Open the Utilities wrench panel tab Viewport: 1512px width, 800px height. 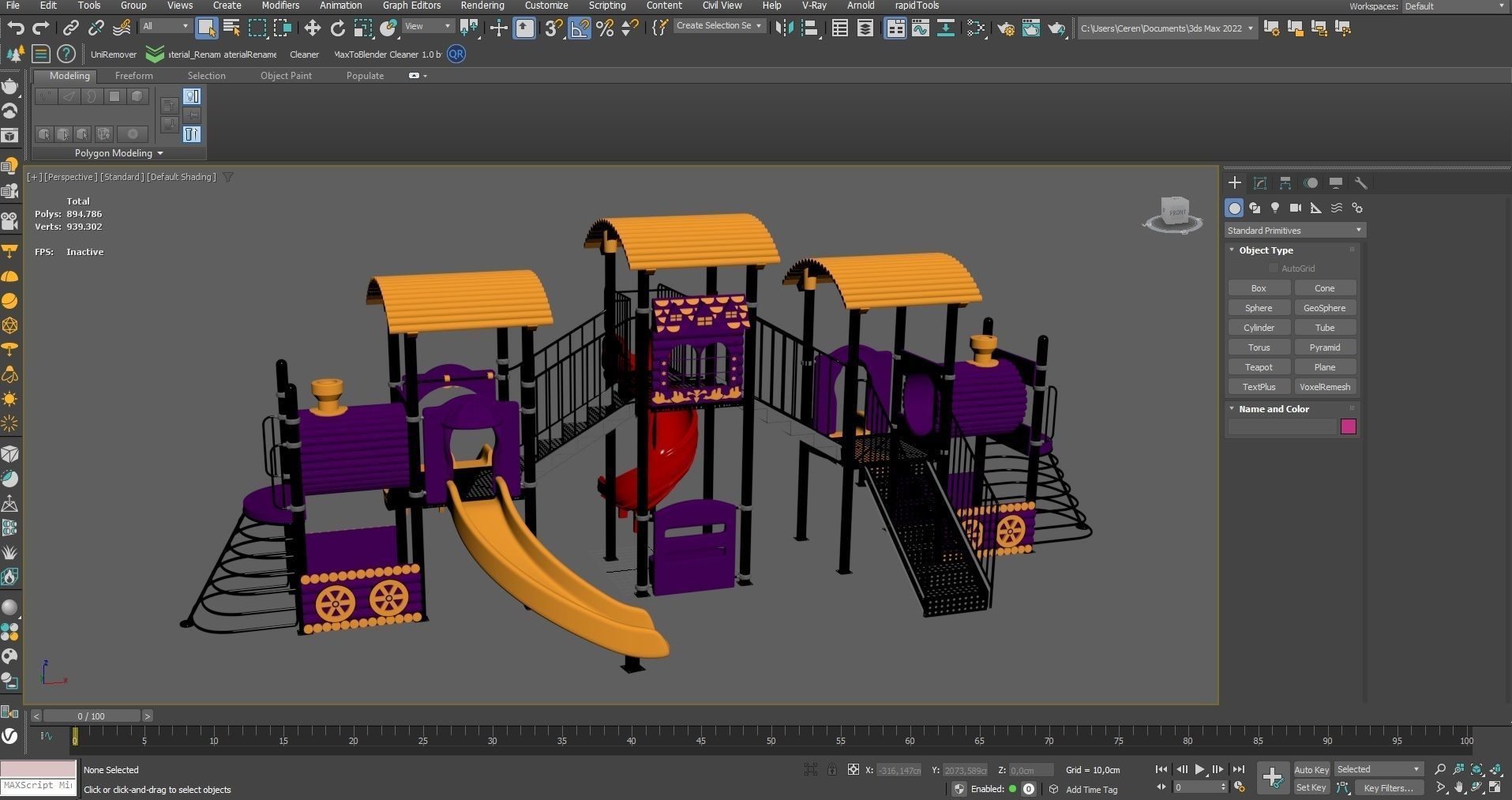click(1360, 182)
